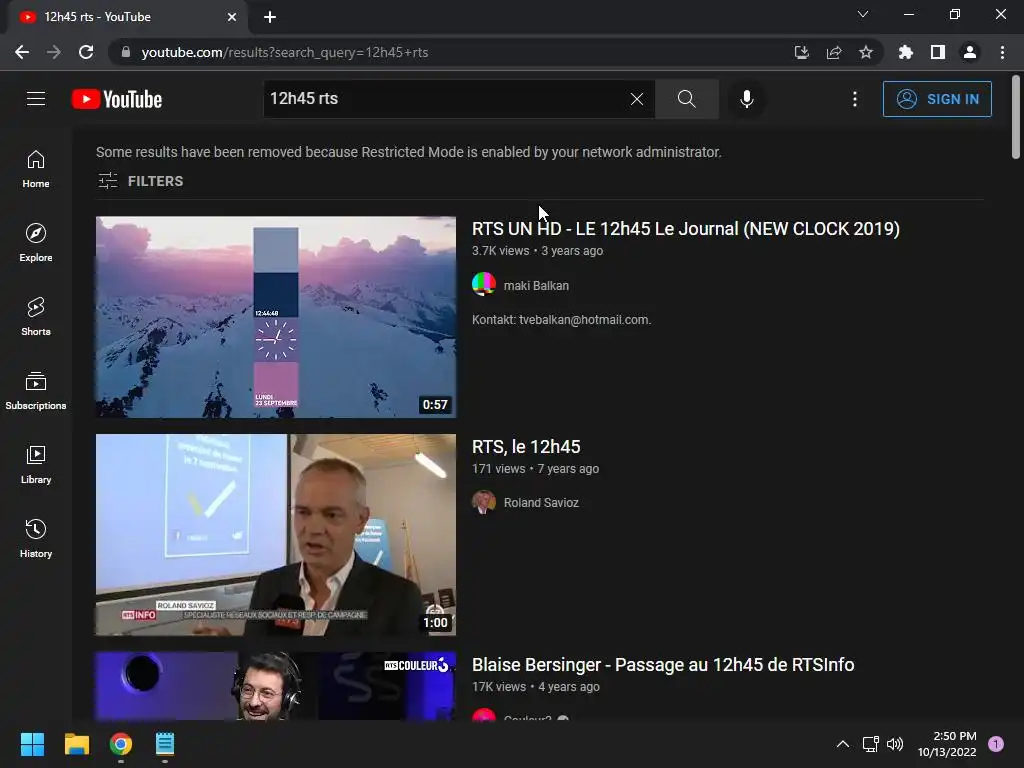Open a new Chrome tab

[x=270, y=17]
